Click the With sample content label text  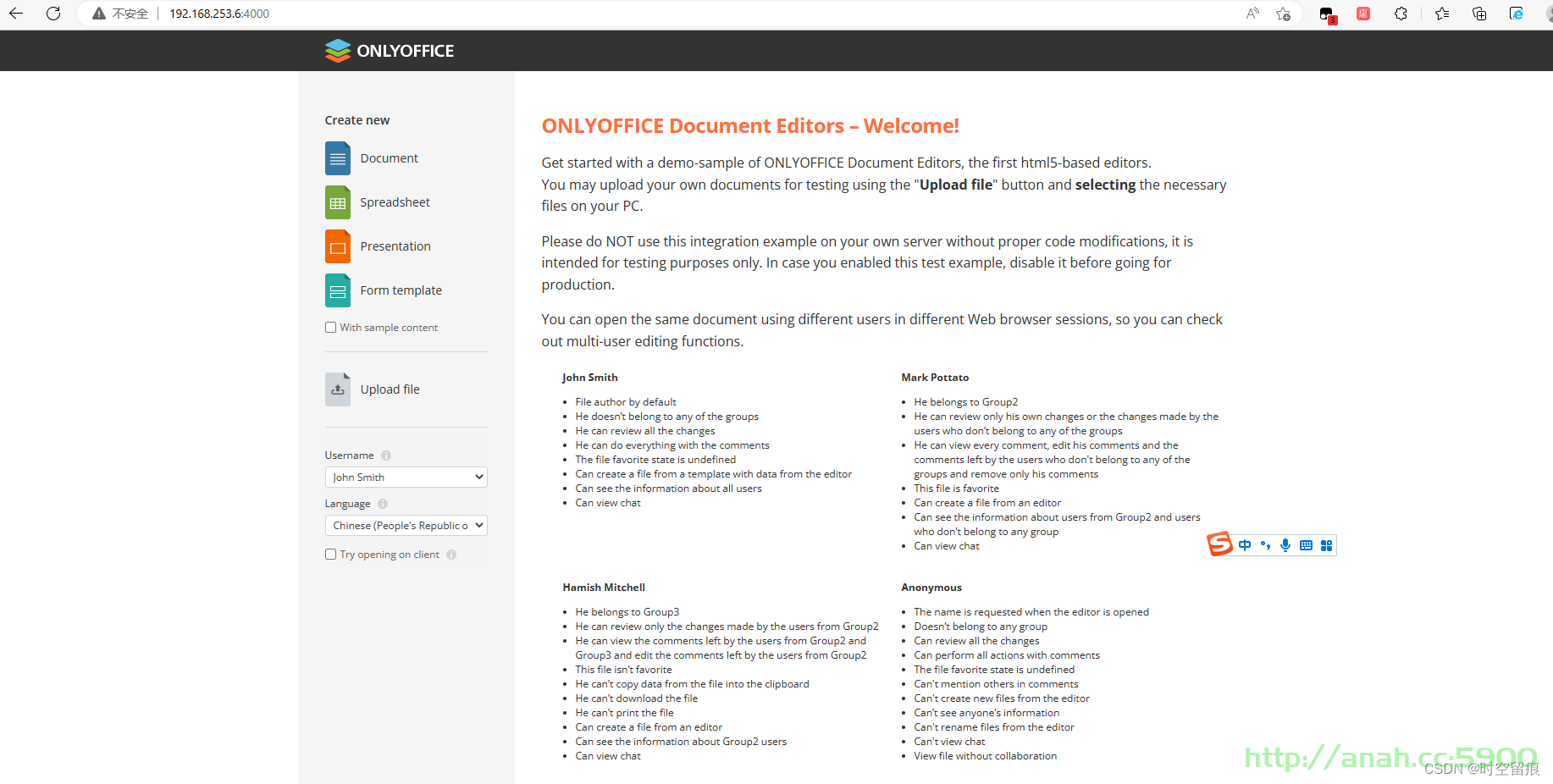coord(389,328)
